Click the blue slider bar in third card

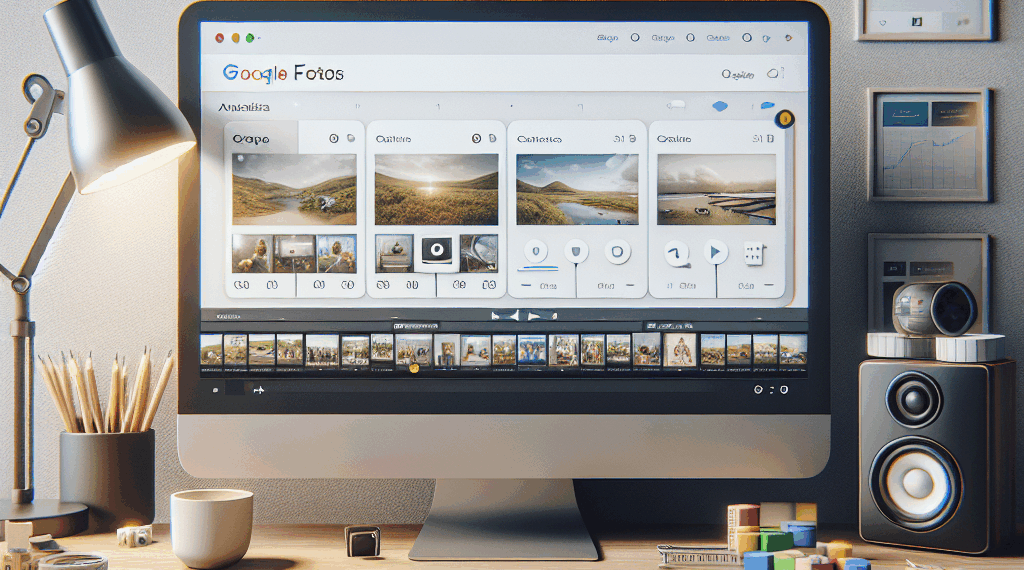click(x=537, y=268)
